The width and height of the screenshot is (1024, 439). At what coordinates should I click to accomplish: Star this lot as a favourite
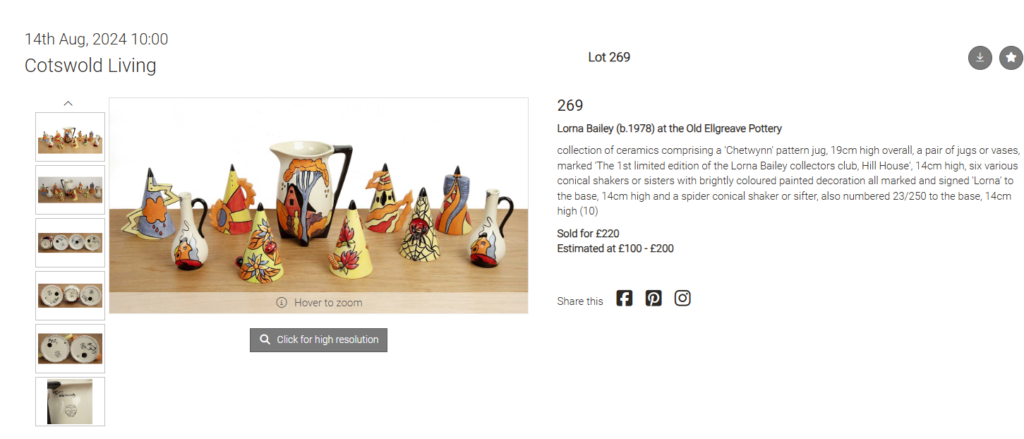(x=1011, y=57)
